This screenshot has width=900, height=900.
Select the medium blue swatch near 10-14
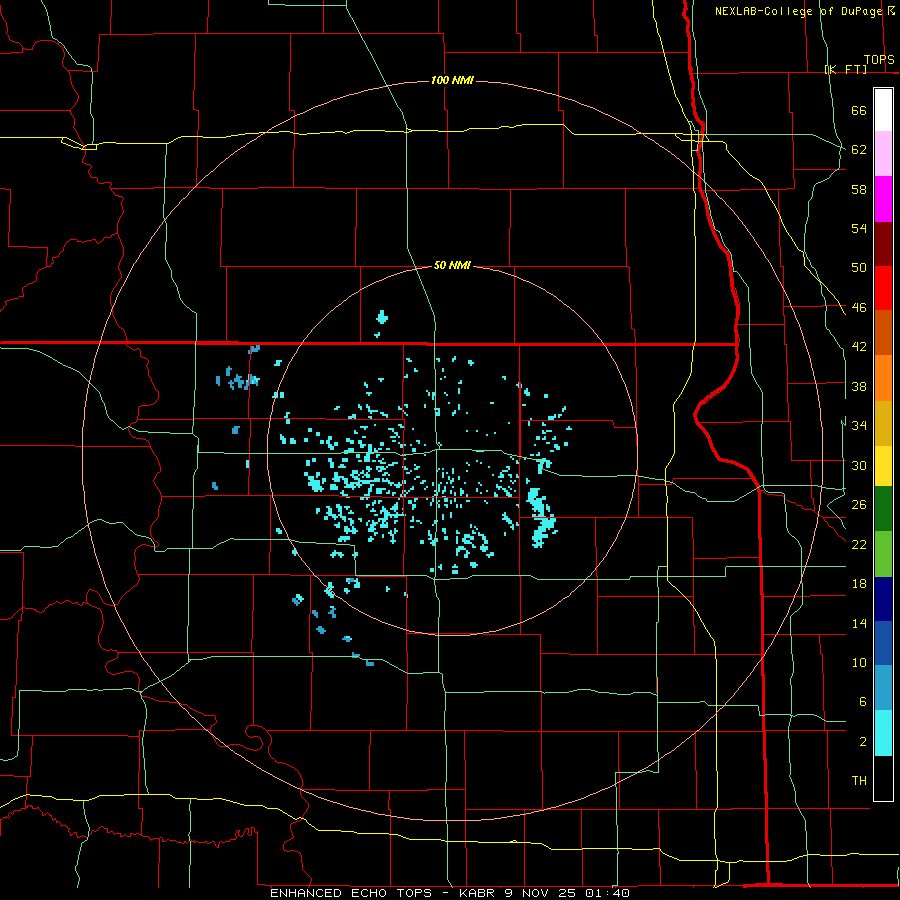pos(883,643)
